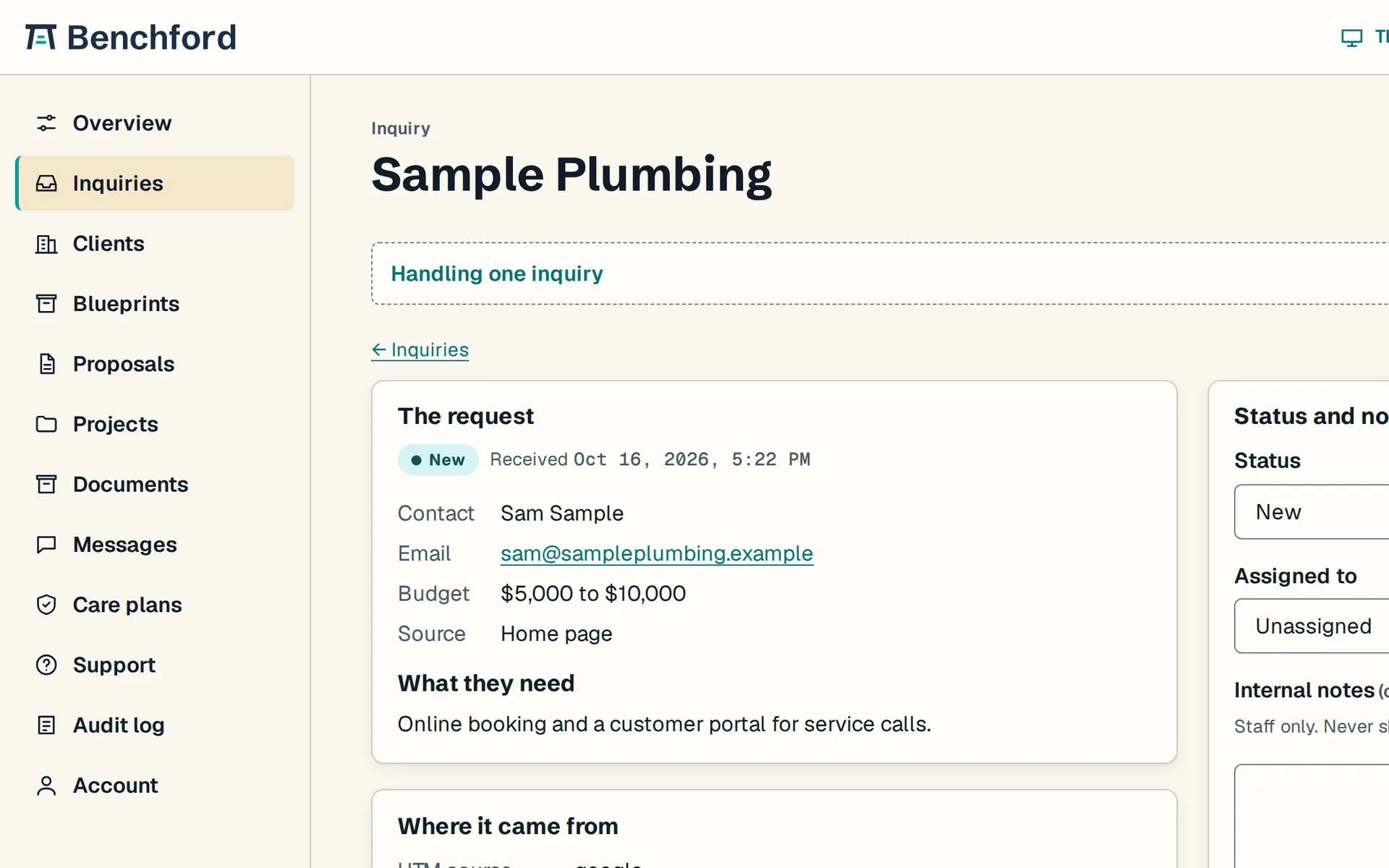Image resolution: width=1389 pixels, height=868 pixels.
Task: Click the Support question mark icon
Action: tap(46, 665)
